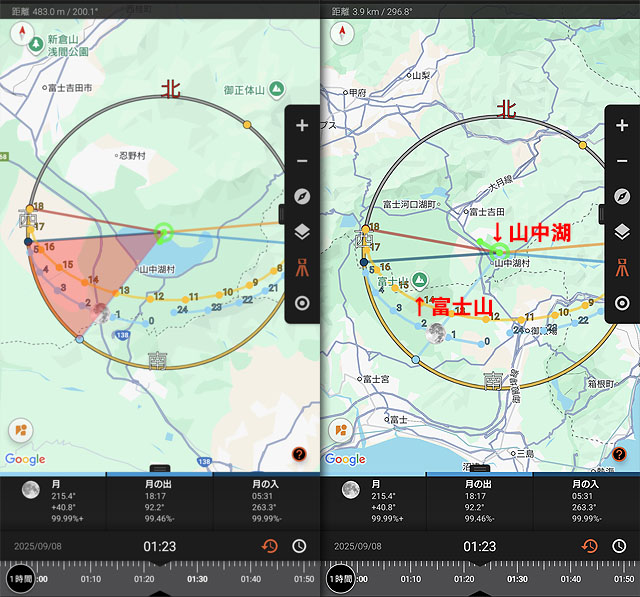Tap the moon icon on left screen map

click(100, 313)
